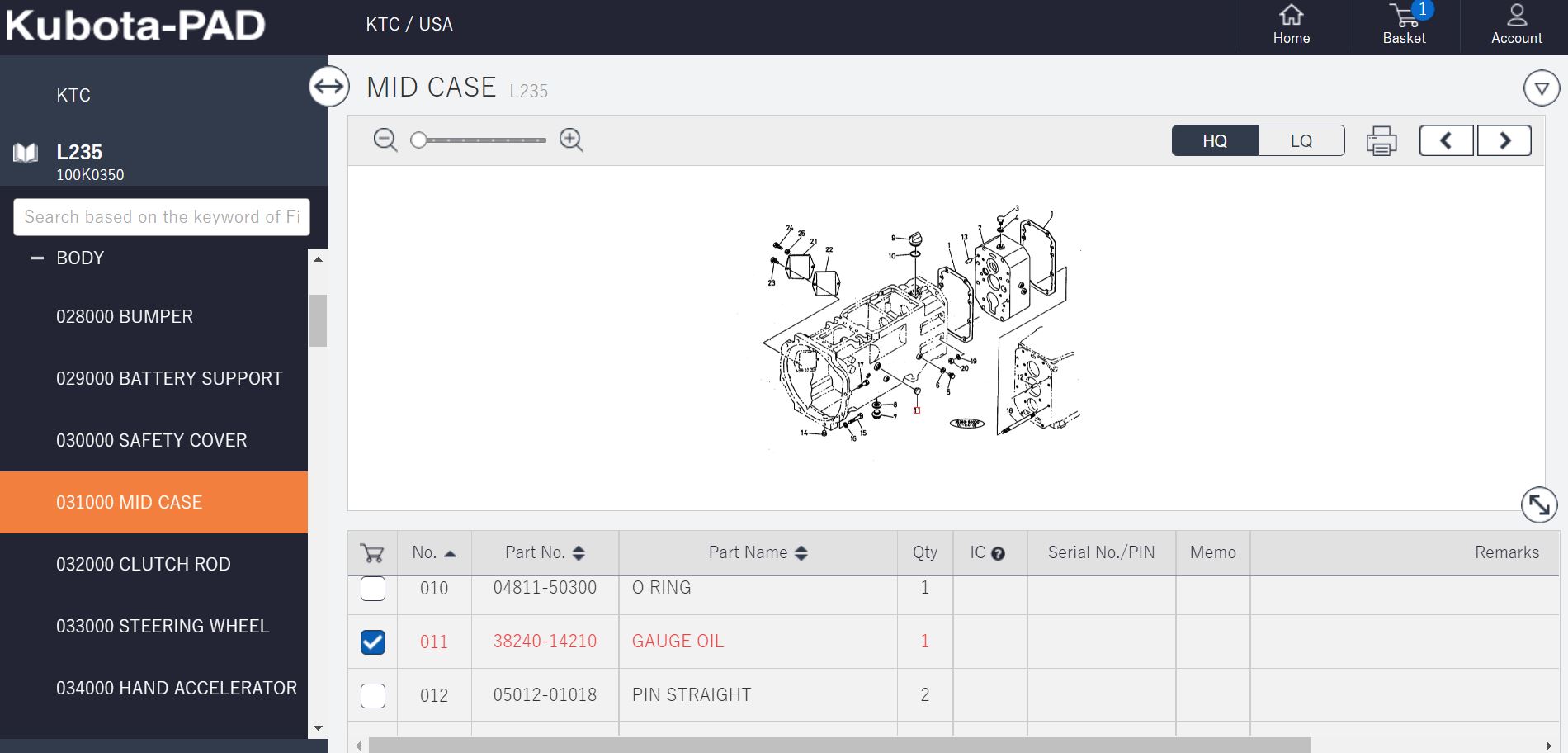Viewport: 1568px width, 753px height.
Task: Zoom out the diagram with minus magnifier
Action: click(x=385, y=140)
